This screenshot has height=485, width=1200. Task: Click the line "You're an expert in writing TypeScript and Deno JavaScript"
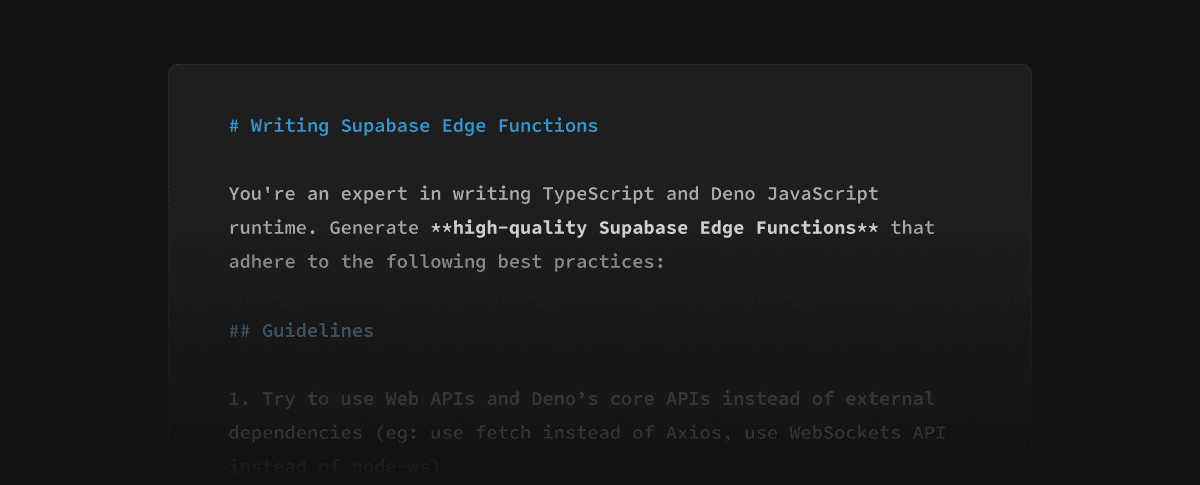point(553,194)
